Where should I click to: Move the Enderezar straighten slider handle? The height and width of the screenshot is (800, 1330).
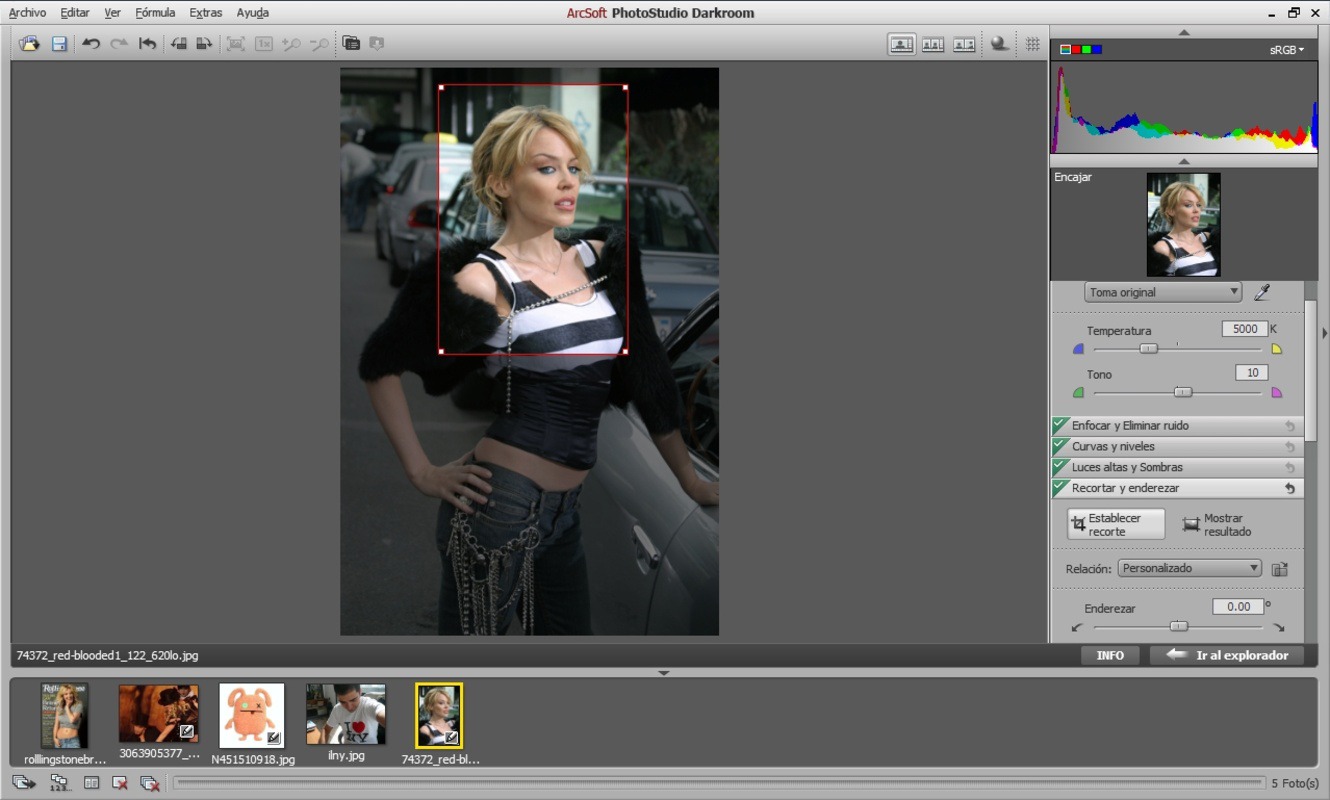pos(1179,627)
